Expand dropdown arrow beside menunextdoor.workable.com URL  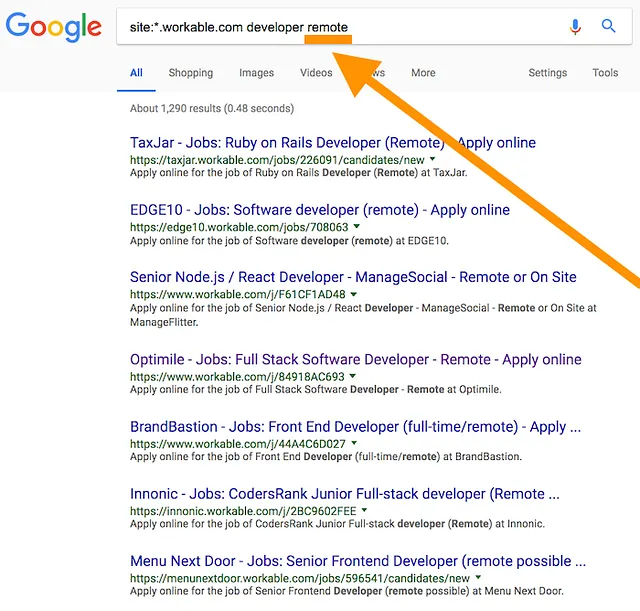[x=478, y=578]
